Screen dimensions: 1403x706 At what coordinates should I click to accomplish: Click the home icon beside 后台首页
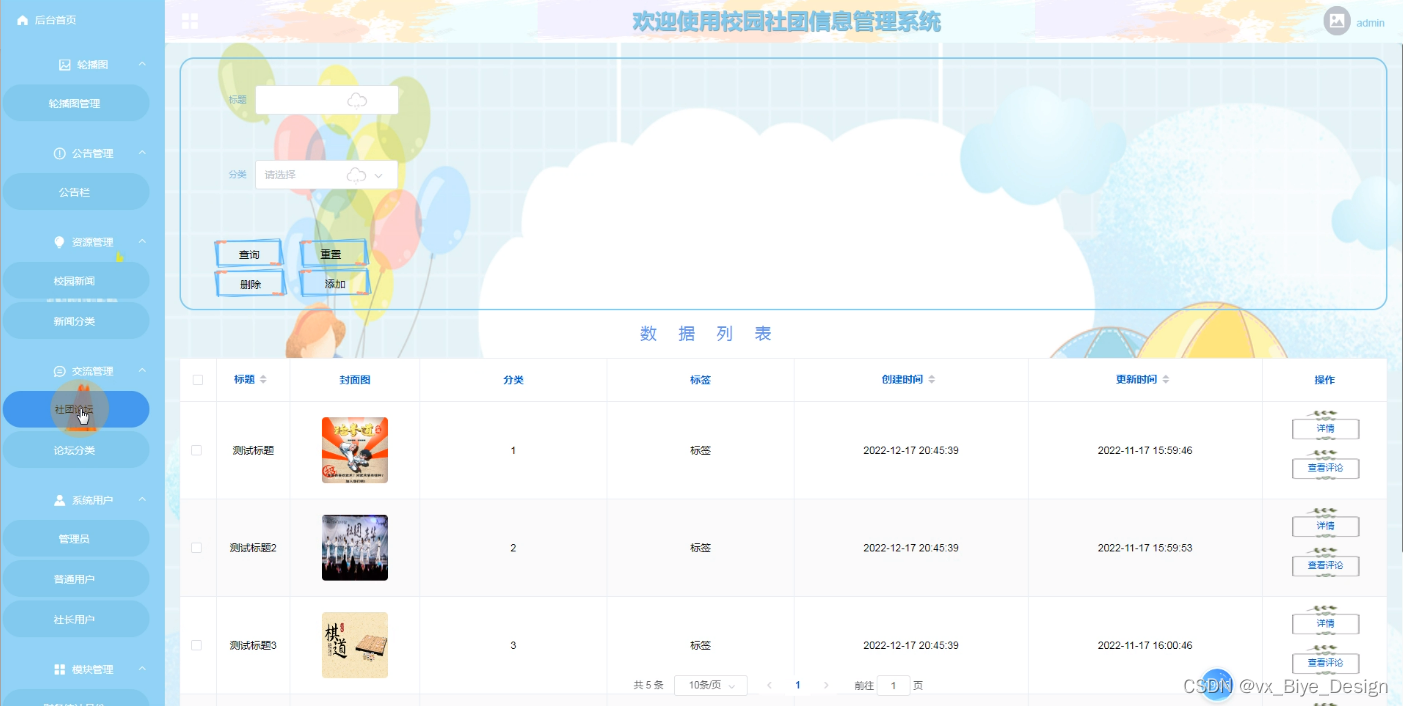point(22,20)
